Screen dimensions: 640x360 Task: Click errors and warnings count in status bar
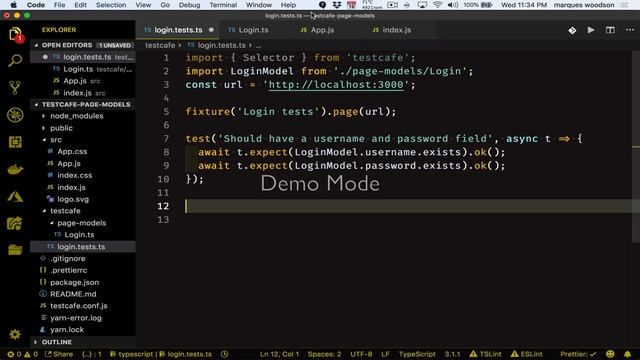click(x=22, y=354)
